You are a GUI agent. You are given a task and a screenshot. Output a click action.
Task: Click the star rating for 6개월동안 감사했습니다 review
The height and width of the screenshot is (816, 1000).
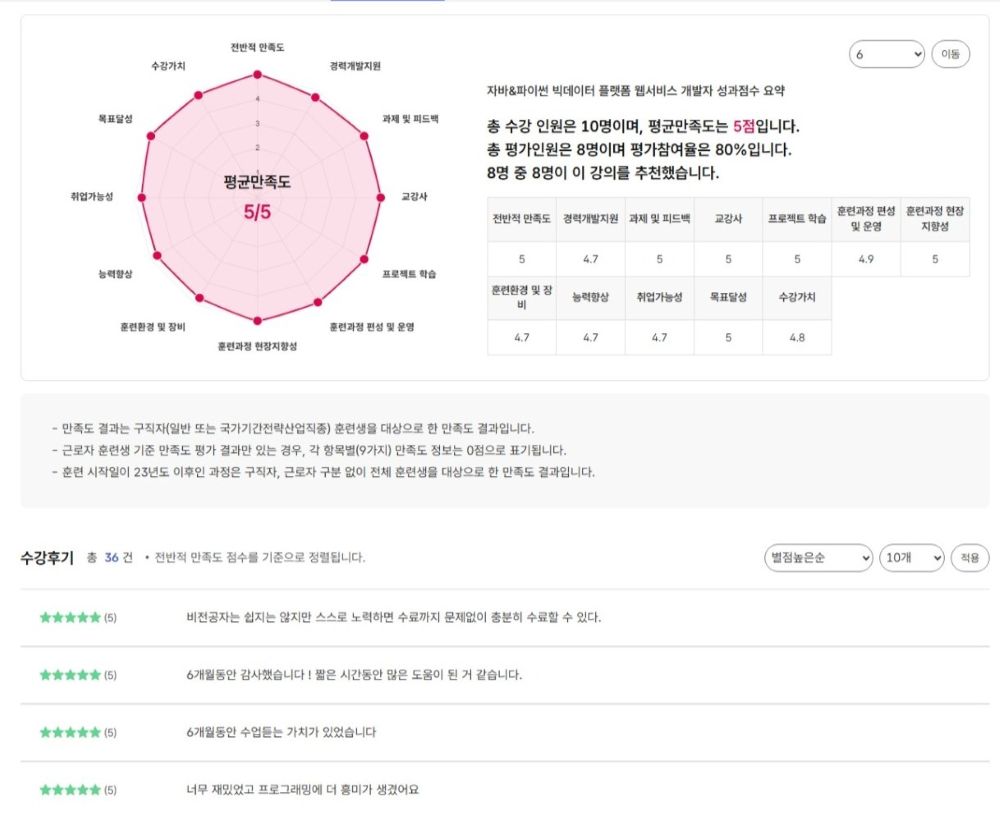tap(70, 675)
